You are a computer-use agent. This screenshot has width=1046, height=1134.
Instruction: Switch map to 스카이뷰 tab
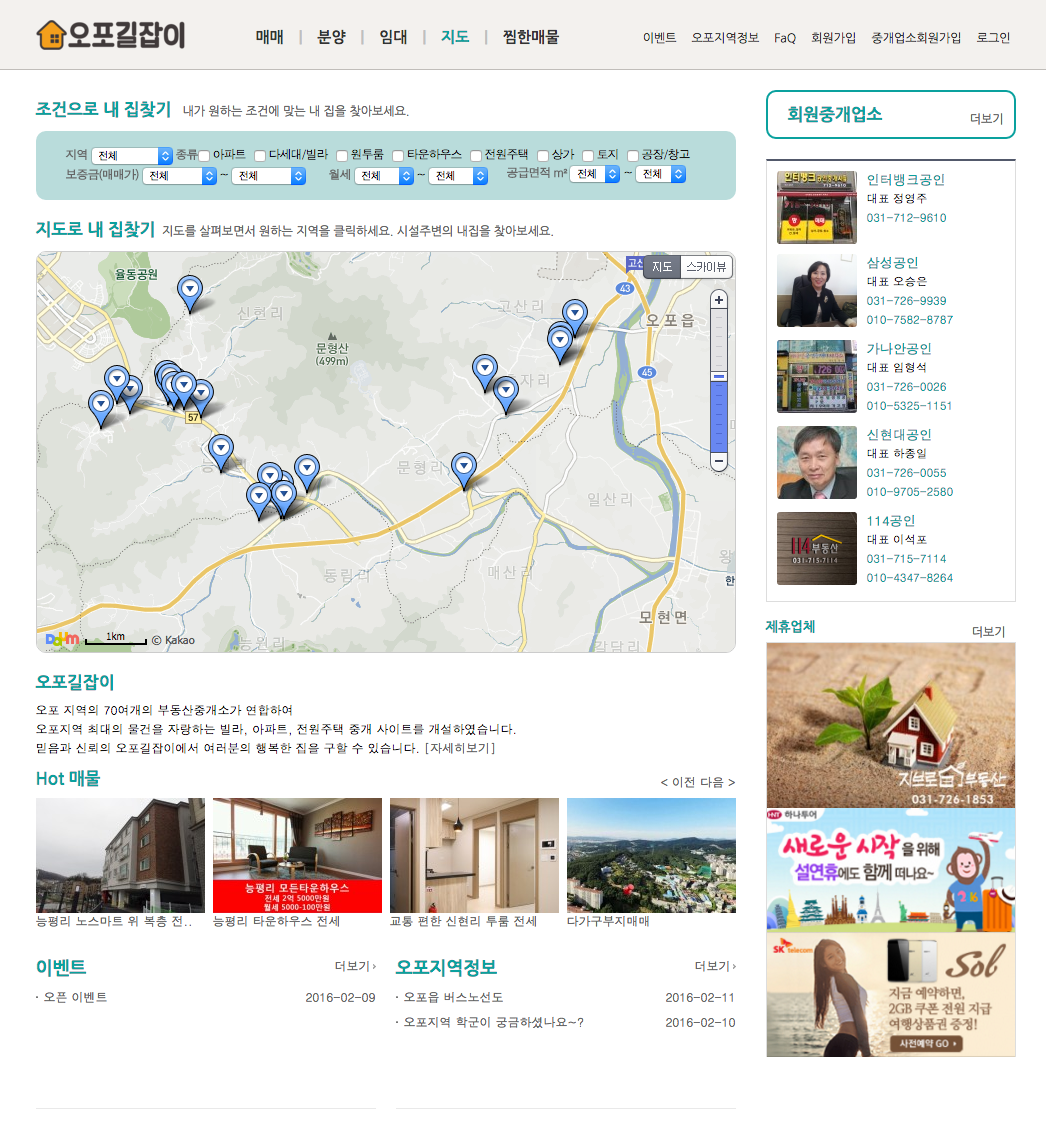pyautogui.click(x=706, y=267)
